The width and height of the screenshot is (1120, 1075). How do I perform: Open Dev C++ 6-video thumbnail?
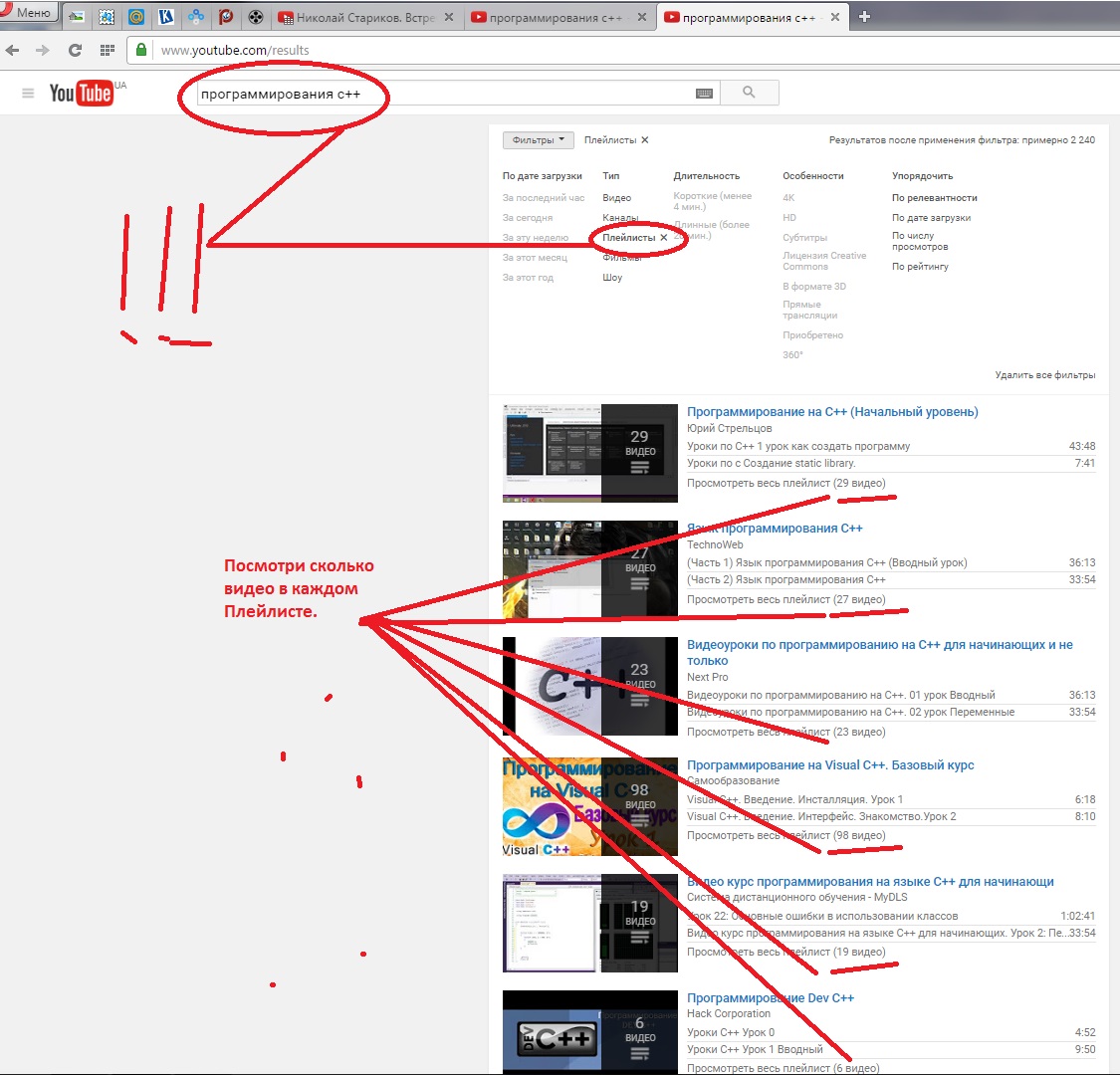click(x=590, y=1032)
